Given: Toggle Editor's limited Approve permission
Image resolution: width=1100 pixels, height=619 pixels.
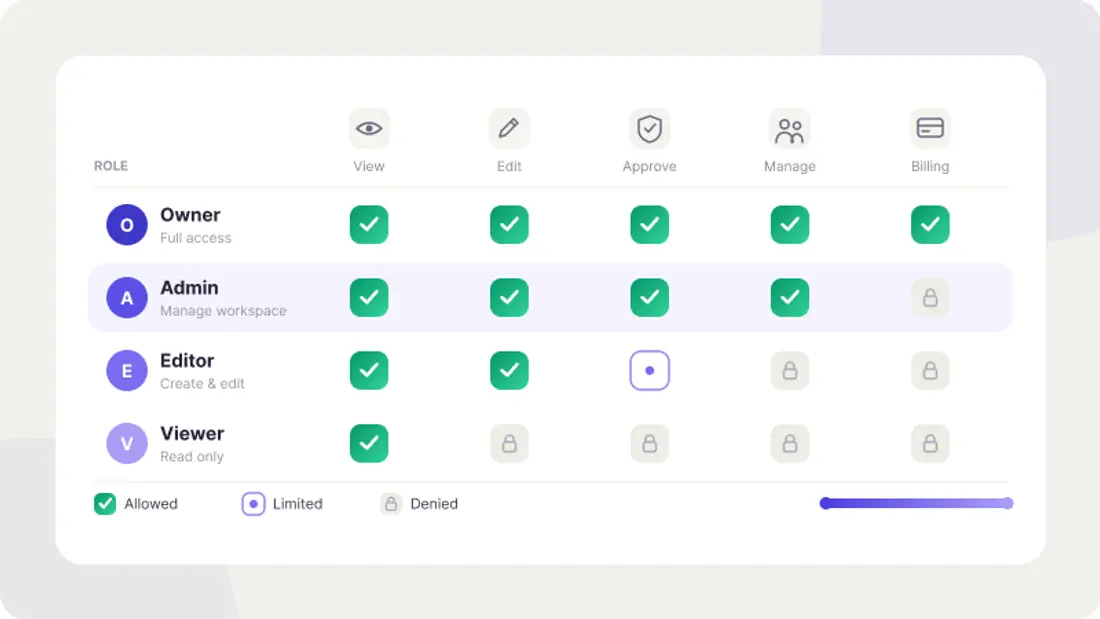Looking at the screenshot, I should point(650,371).
